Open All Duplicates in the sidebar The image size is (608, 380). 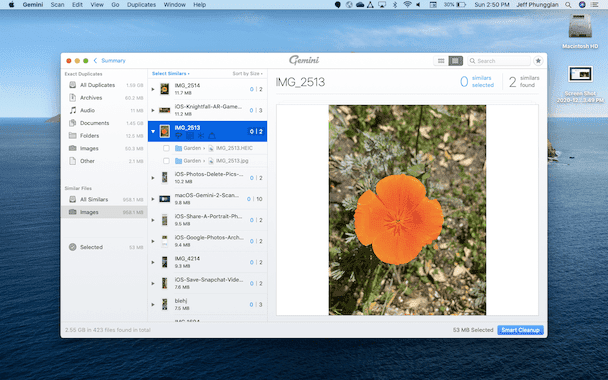104,85
